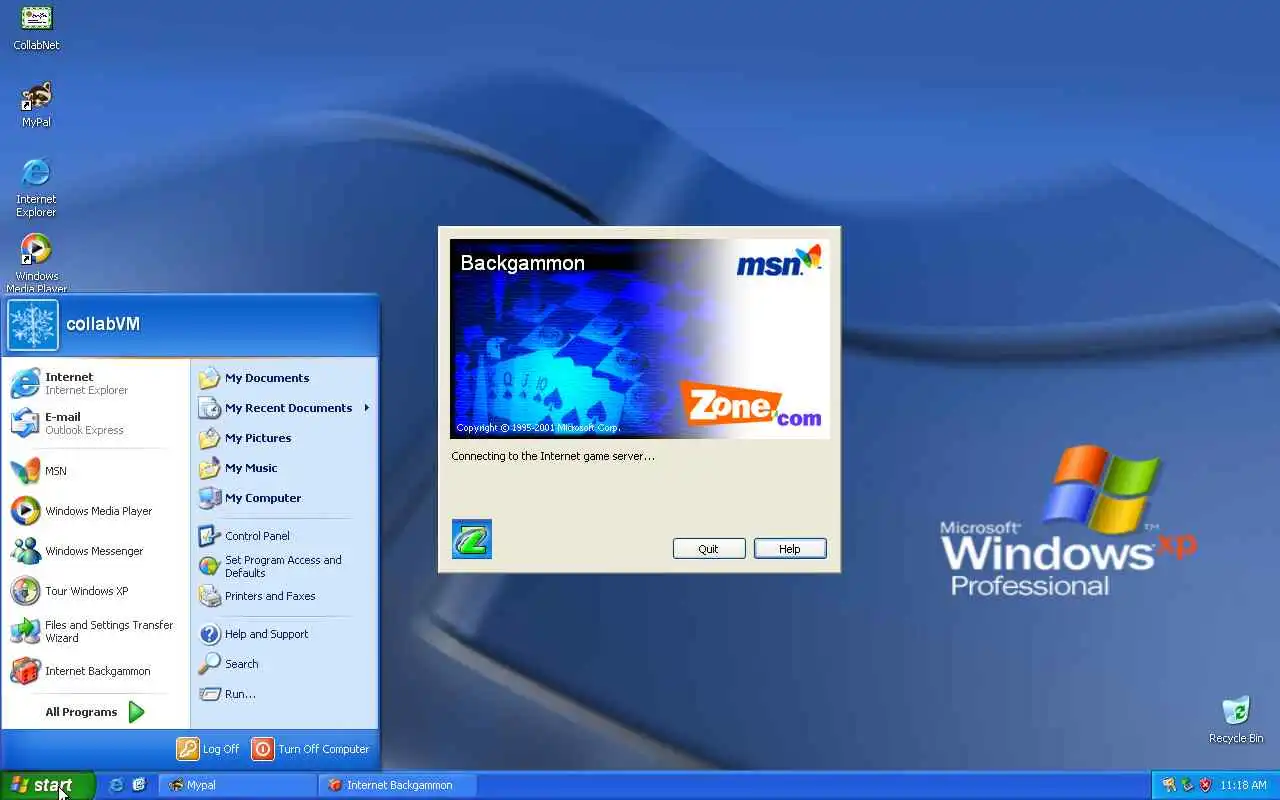Viewport: 1280px width, 800px height.
Task: Click Internet Explorer quick launch icon
Action: pyautogui.click(x=116, y=785)
